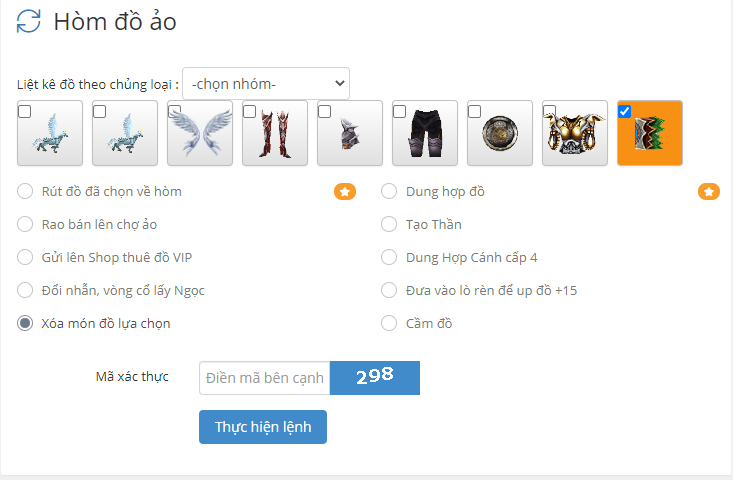Check the box on the golden armor item
Viewport: 733px width, 480px height.
[x=550, y=111]
